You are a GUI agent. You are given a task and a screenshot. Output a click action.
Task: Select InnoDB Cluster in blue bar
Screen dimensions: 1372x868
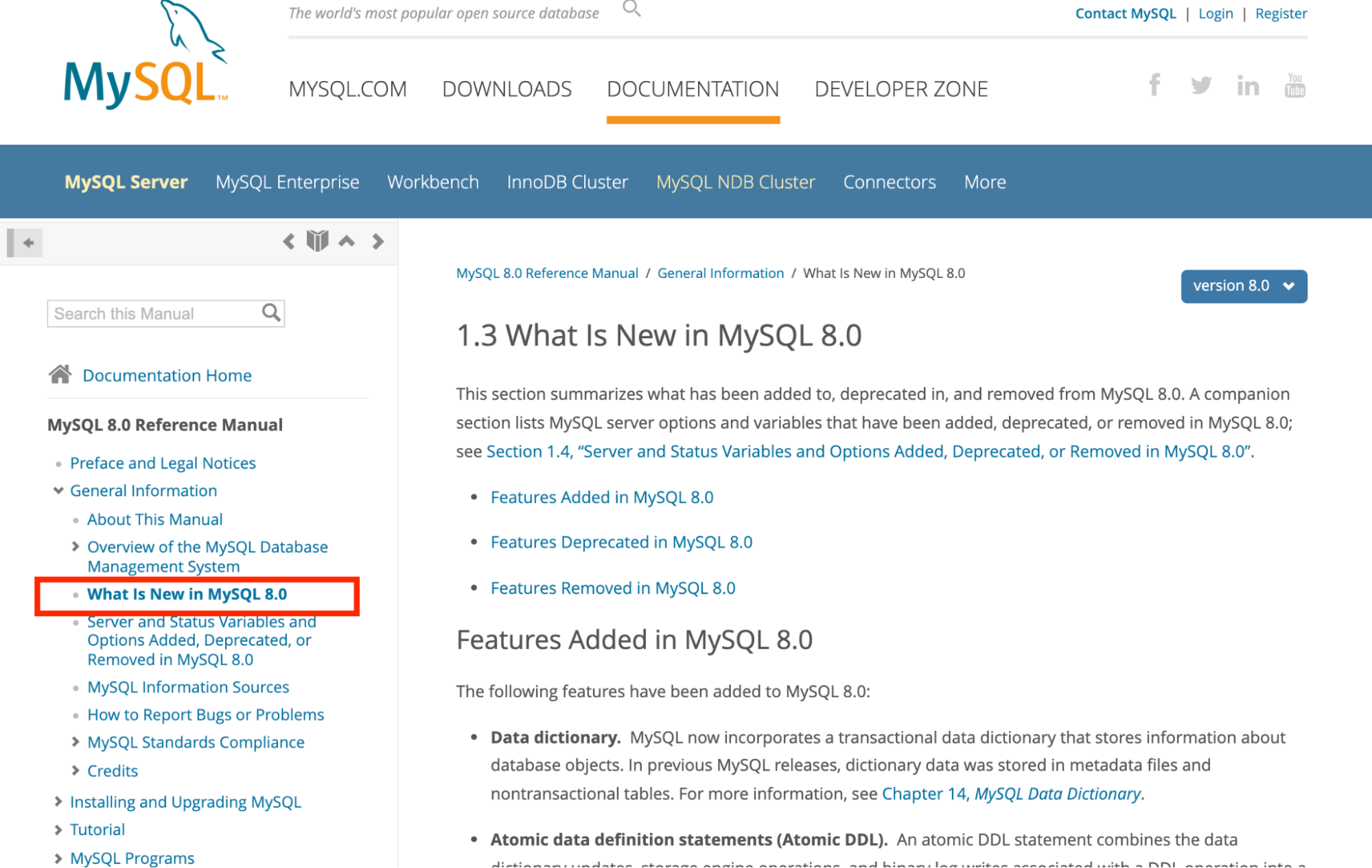click(567, 182)
